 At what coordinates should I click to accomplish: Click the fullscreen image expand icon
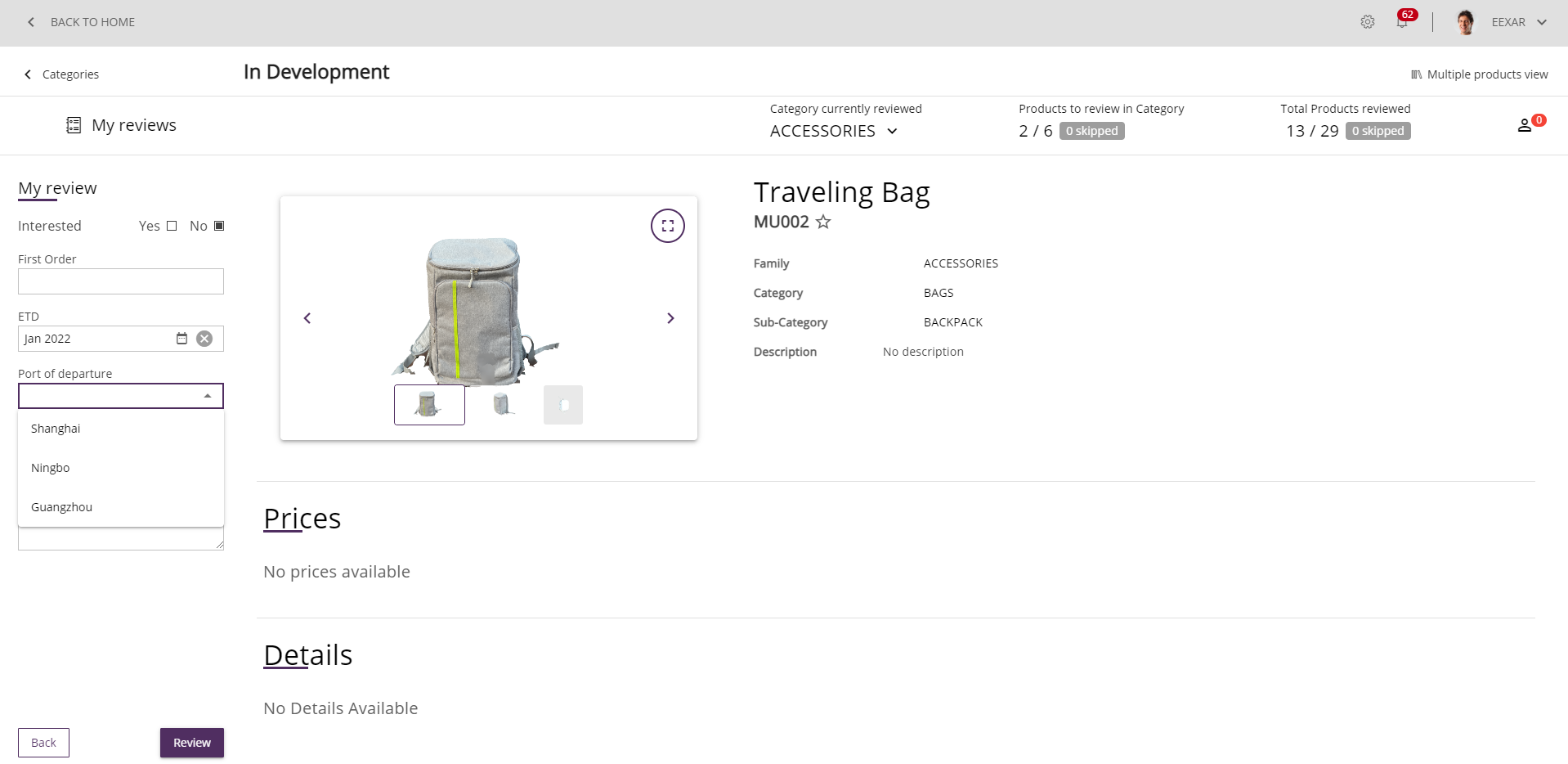667,226
